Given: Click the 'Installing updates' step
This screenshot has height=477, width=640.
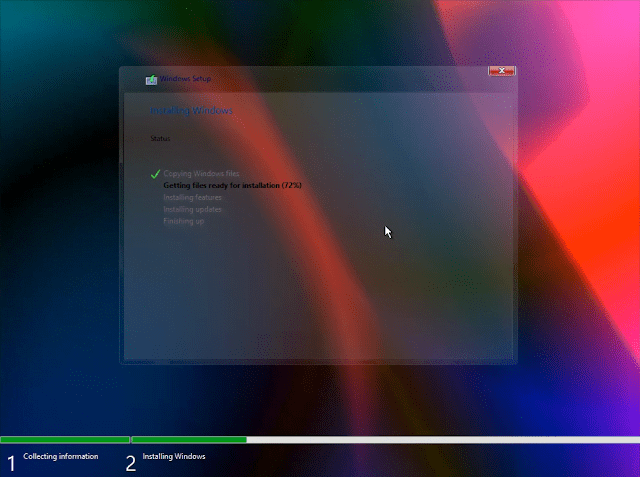Looking at the screenshot, I should (x=192, y=209).
